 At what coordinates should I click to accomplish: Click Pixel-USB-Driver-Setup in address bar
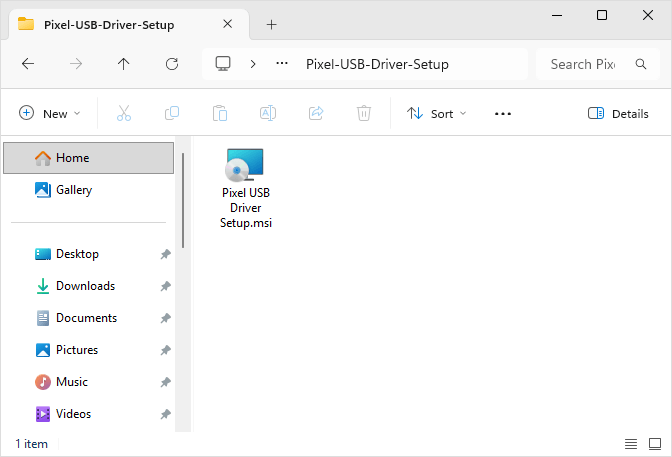[377, 64]
